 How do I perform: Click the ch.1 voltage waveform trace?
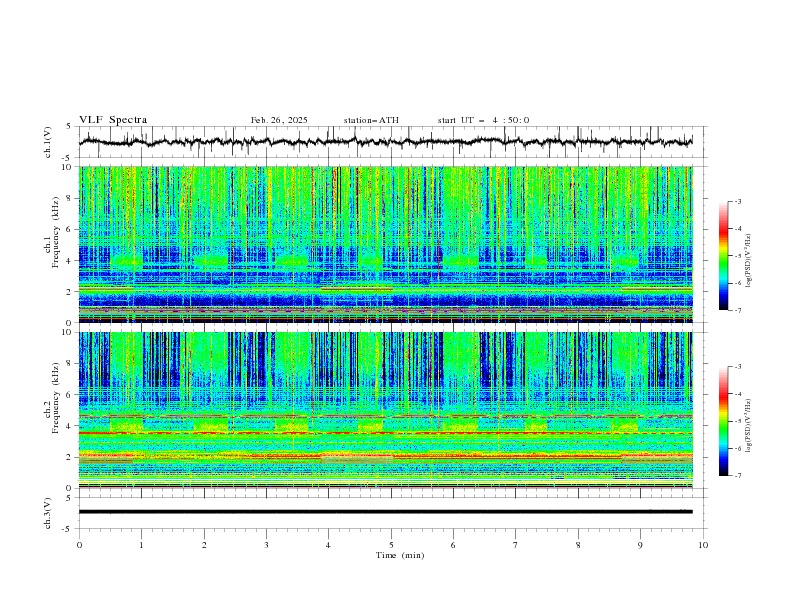pos(385,141)
